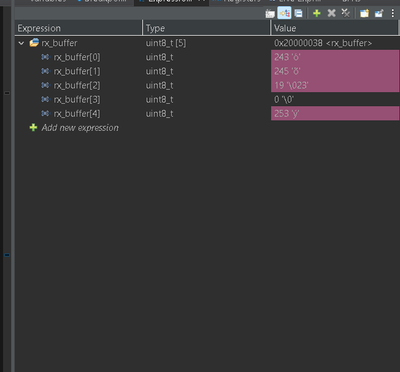Toggle Show Type Names in Expressions toolbar
The image size is (400, 372).
(x=270, y=13)
